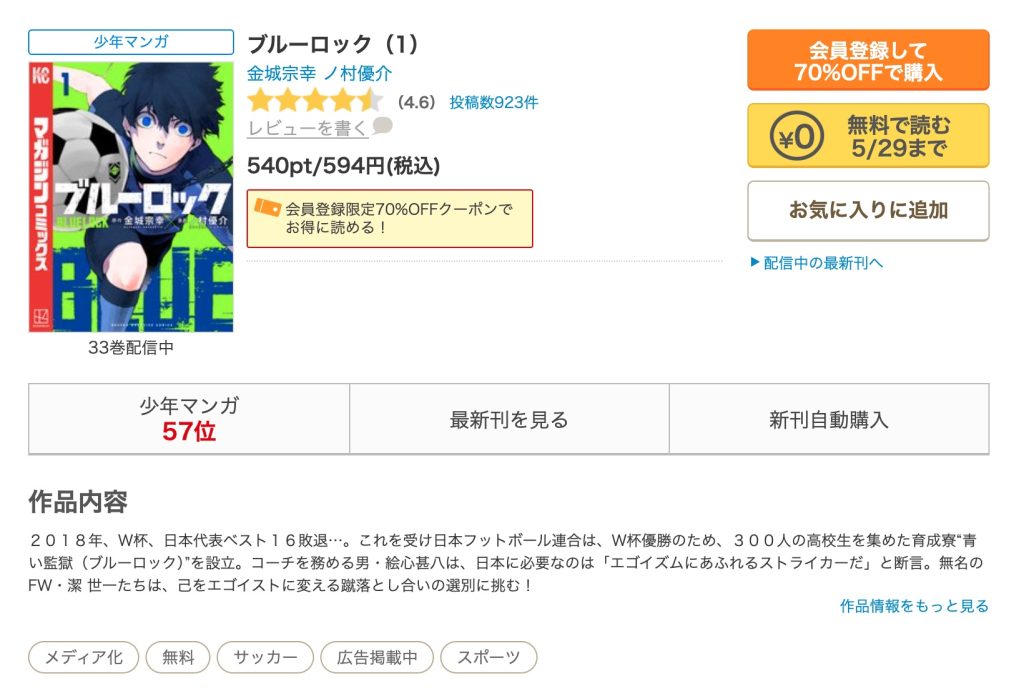Open the 投稿数923件 reviews link
Screen dimensions: 1024x696
494,103
